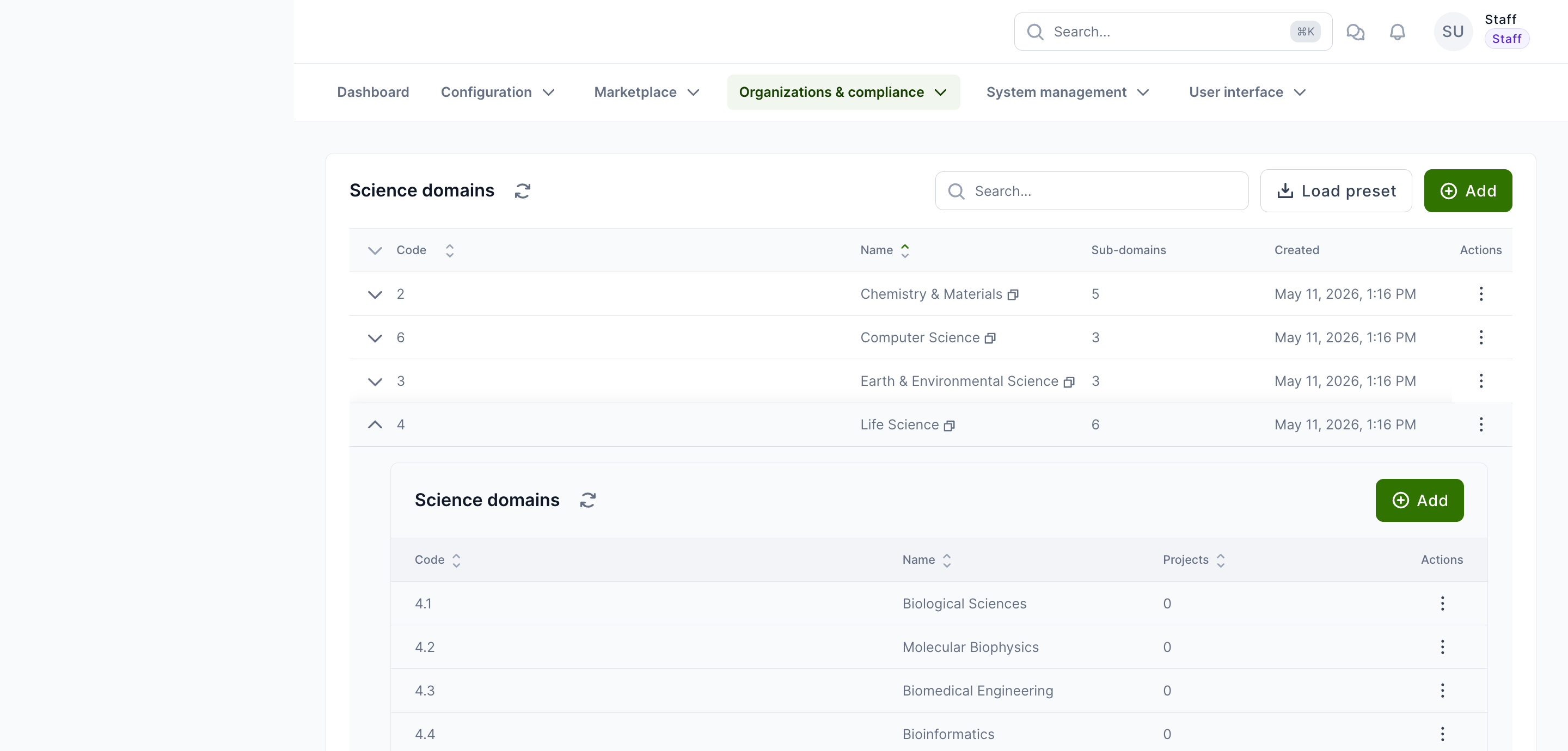The height and width of the screenshot is (751, 1568).
Task: Click the SU user avatar
Action: (x=1453, y=32)
